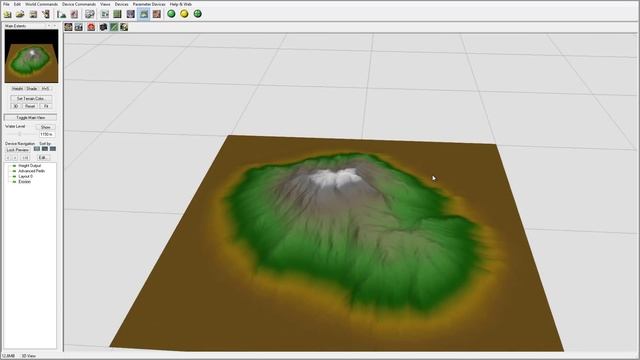Click the Toggle Main View button
The image size is (640, 360).
tap(31, 118)
